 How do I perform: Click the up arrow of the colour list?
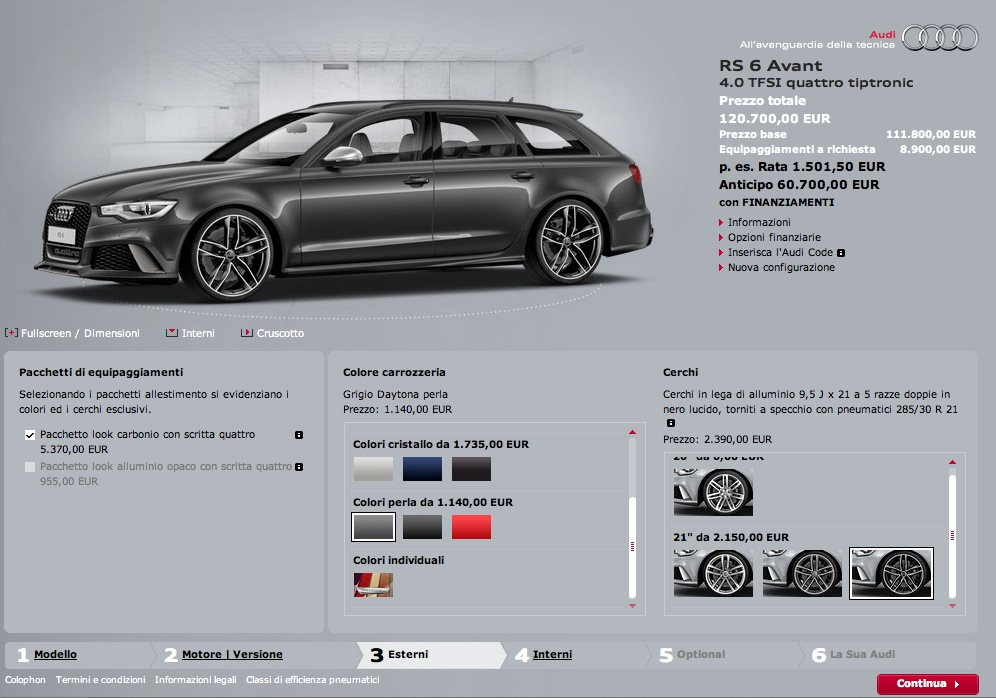tap(632, 432)
